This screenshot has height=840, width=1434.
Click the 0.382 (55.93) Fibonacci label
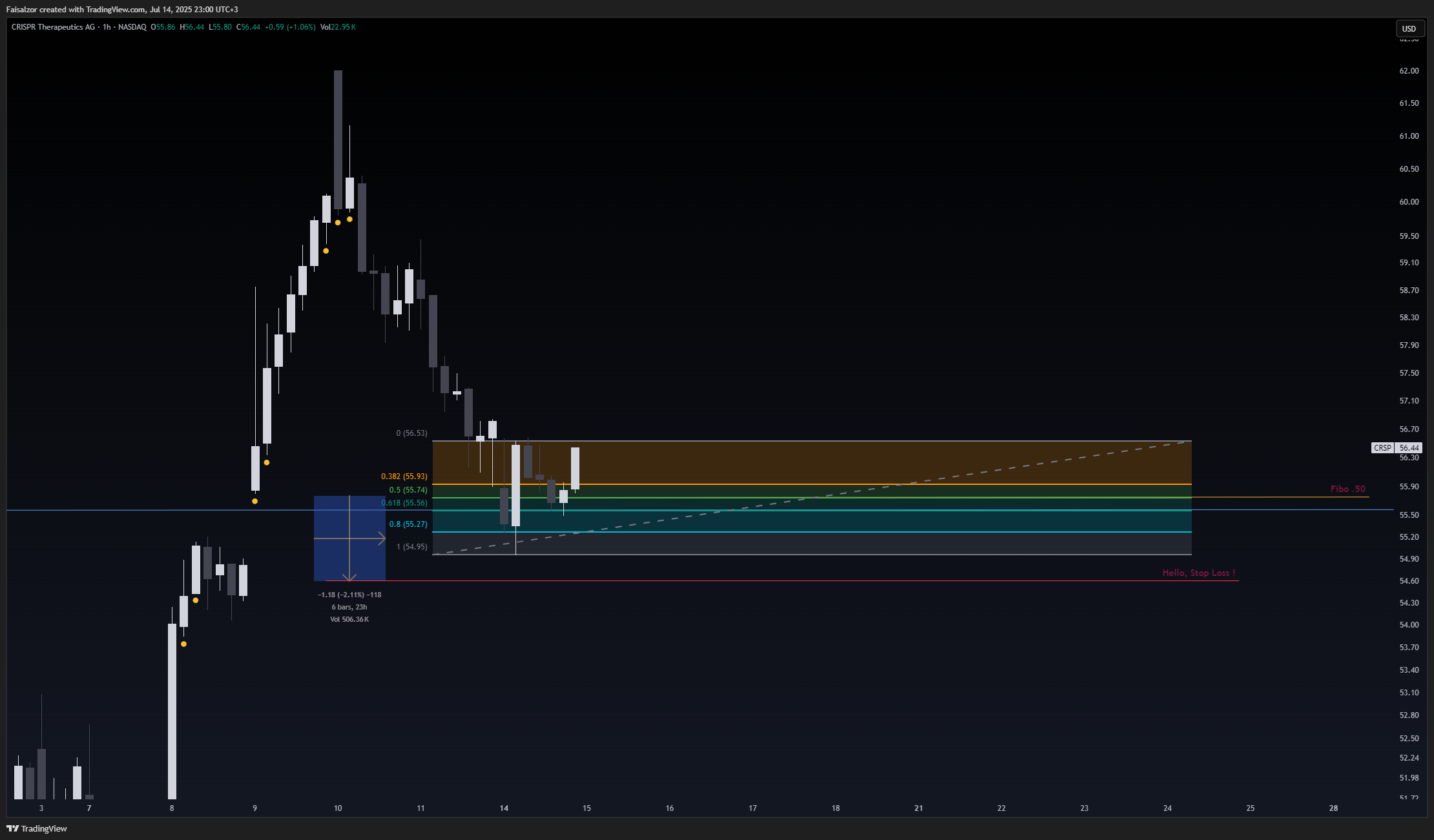(x=404, y=476)
